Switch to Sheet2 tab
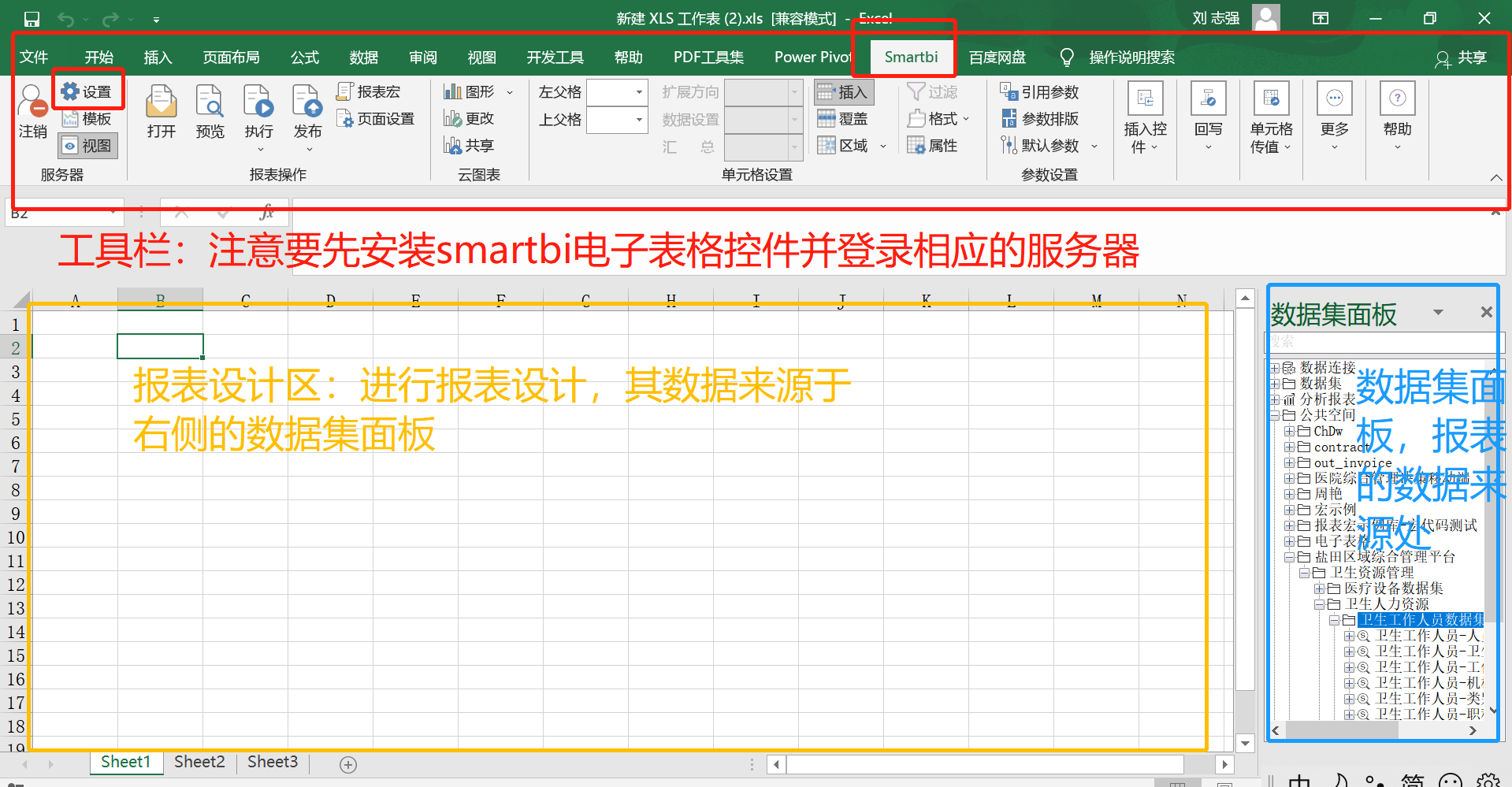This screenshot has height=787, width=1512. tap(199, 762)
